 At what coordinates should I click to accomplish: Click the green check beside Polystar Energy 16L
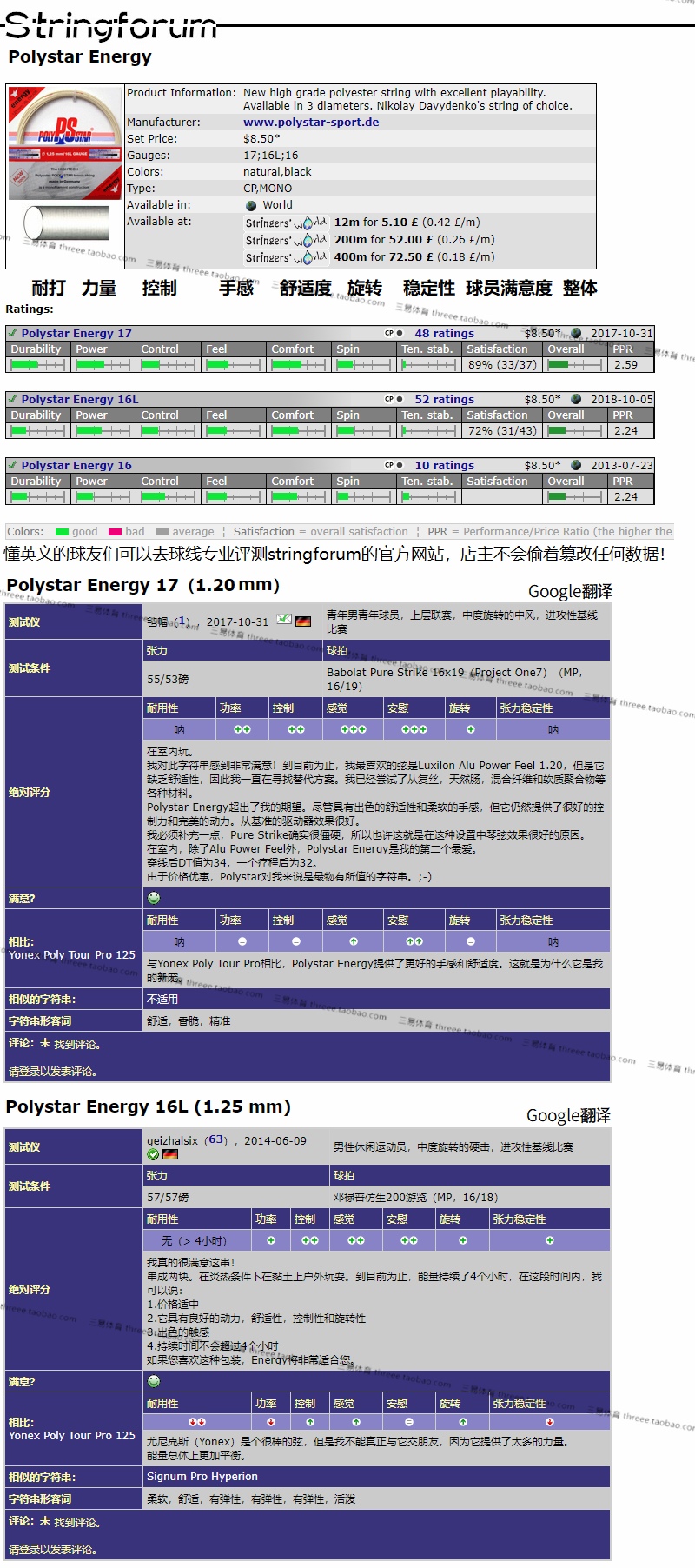tap(12, 399)
